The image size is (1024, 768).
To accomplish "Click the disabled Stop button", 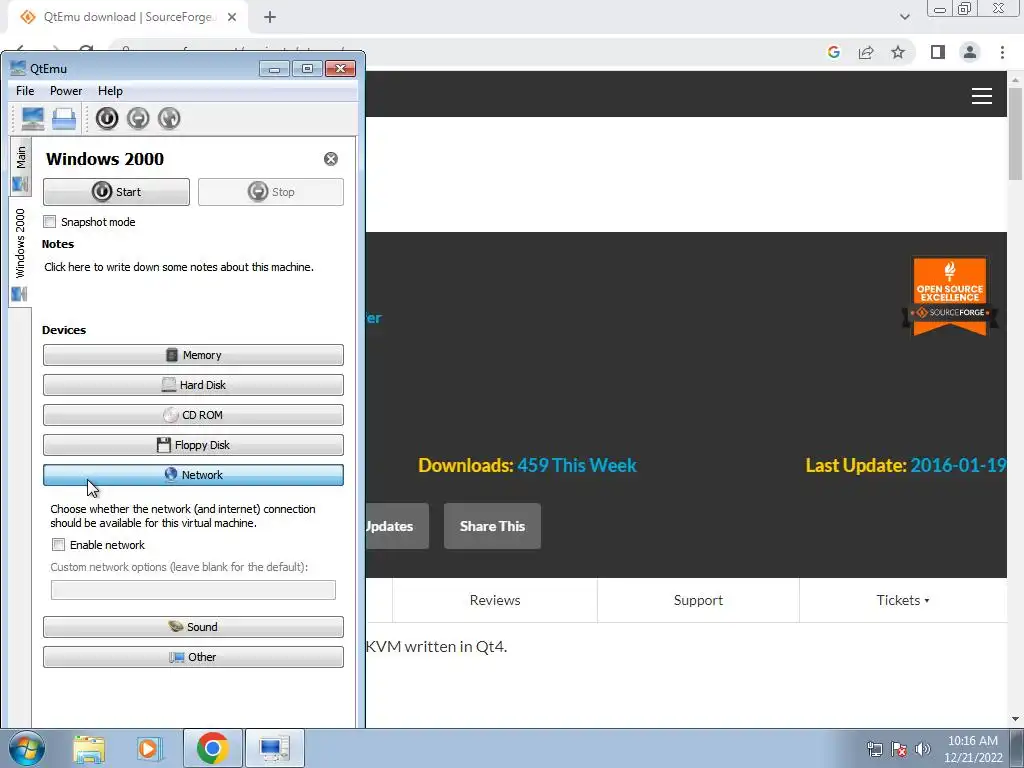I will [x=271, y=192].
